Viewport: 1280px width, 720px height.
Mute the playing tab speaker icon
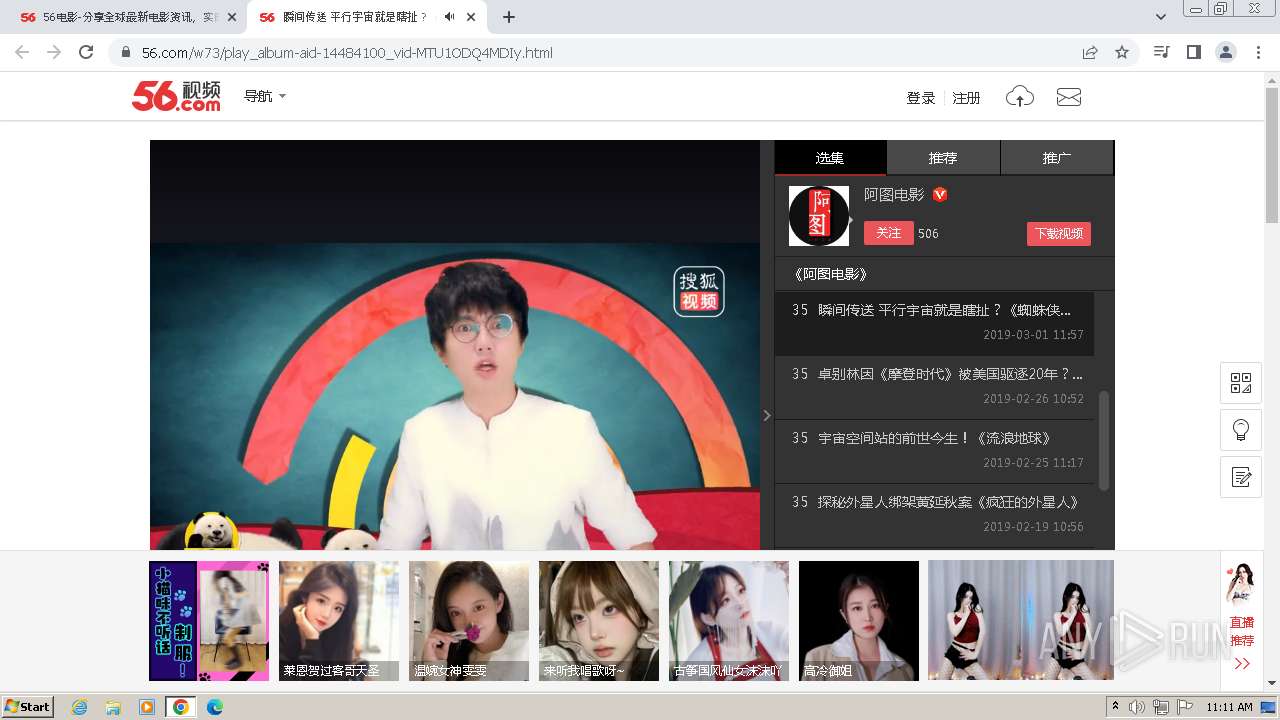[x=449, y=17]
